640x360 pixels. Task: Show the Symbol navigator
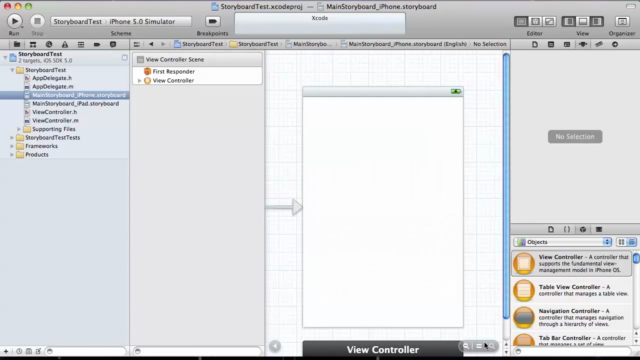[33, 44]
